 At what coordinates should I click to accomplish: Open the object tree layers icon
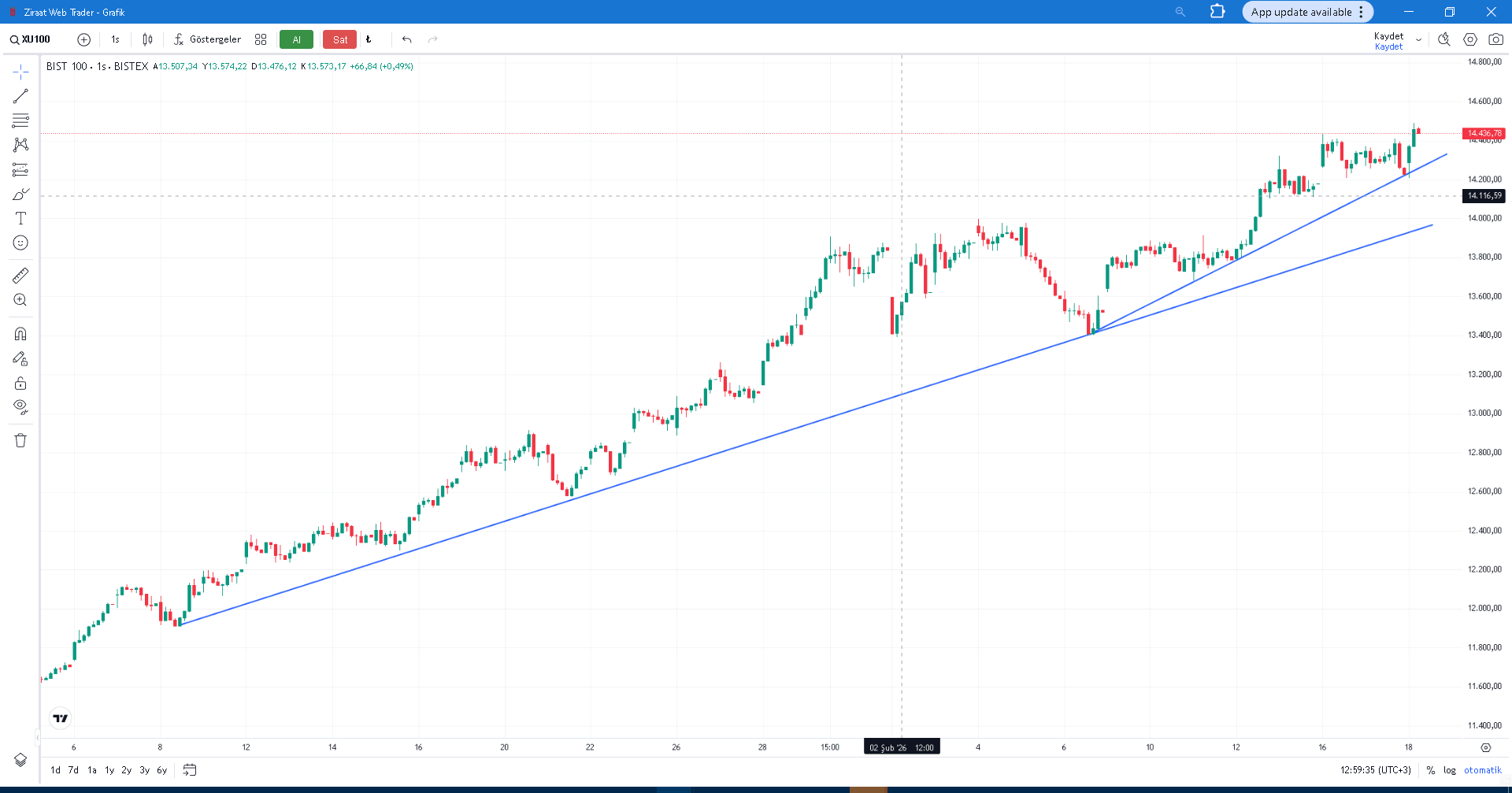click(20, 760)
